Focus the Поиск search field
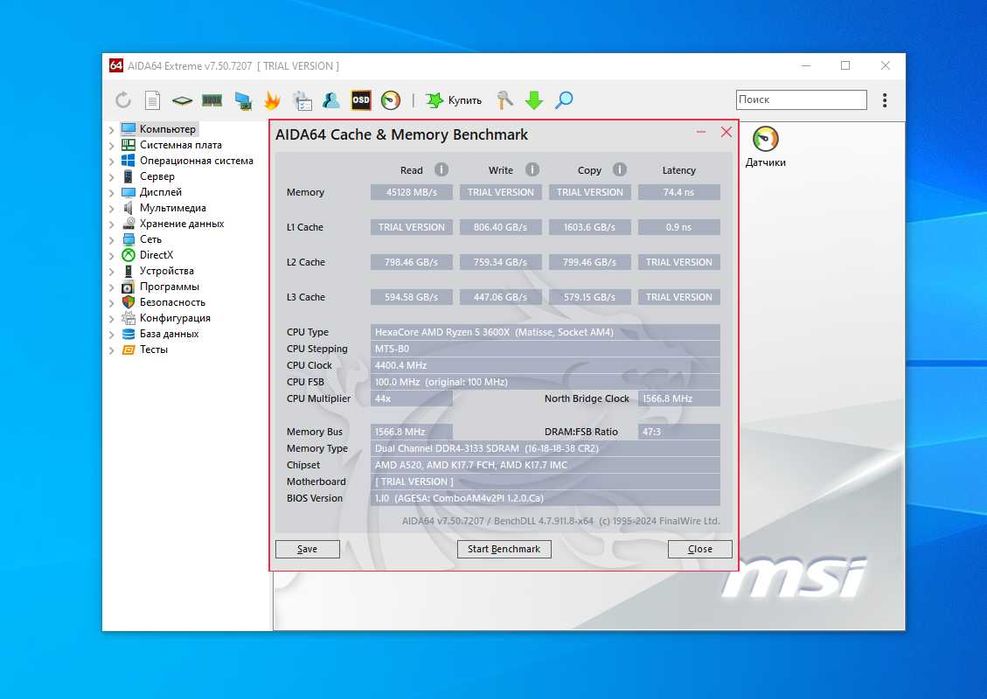The image size is (987, 699). tap(801, 99)
